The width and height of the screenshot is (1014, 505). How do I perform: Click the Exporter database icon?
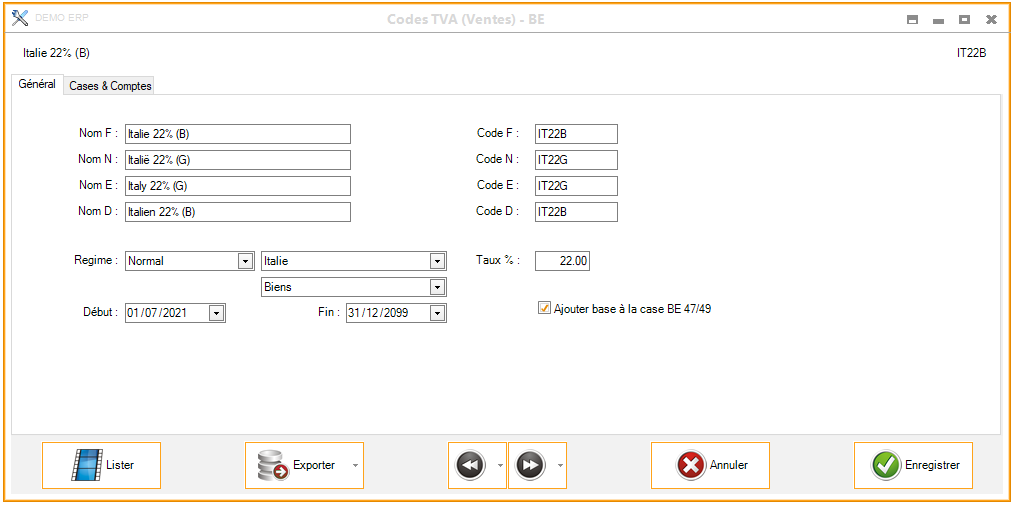point(272,465)
